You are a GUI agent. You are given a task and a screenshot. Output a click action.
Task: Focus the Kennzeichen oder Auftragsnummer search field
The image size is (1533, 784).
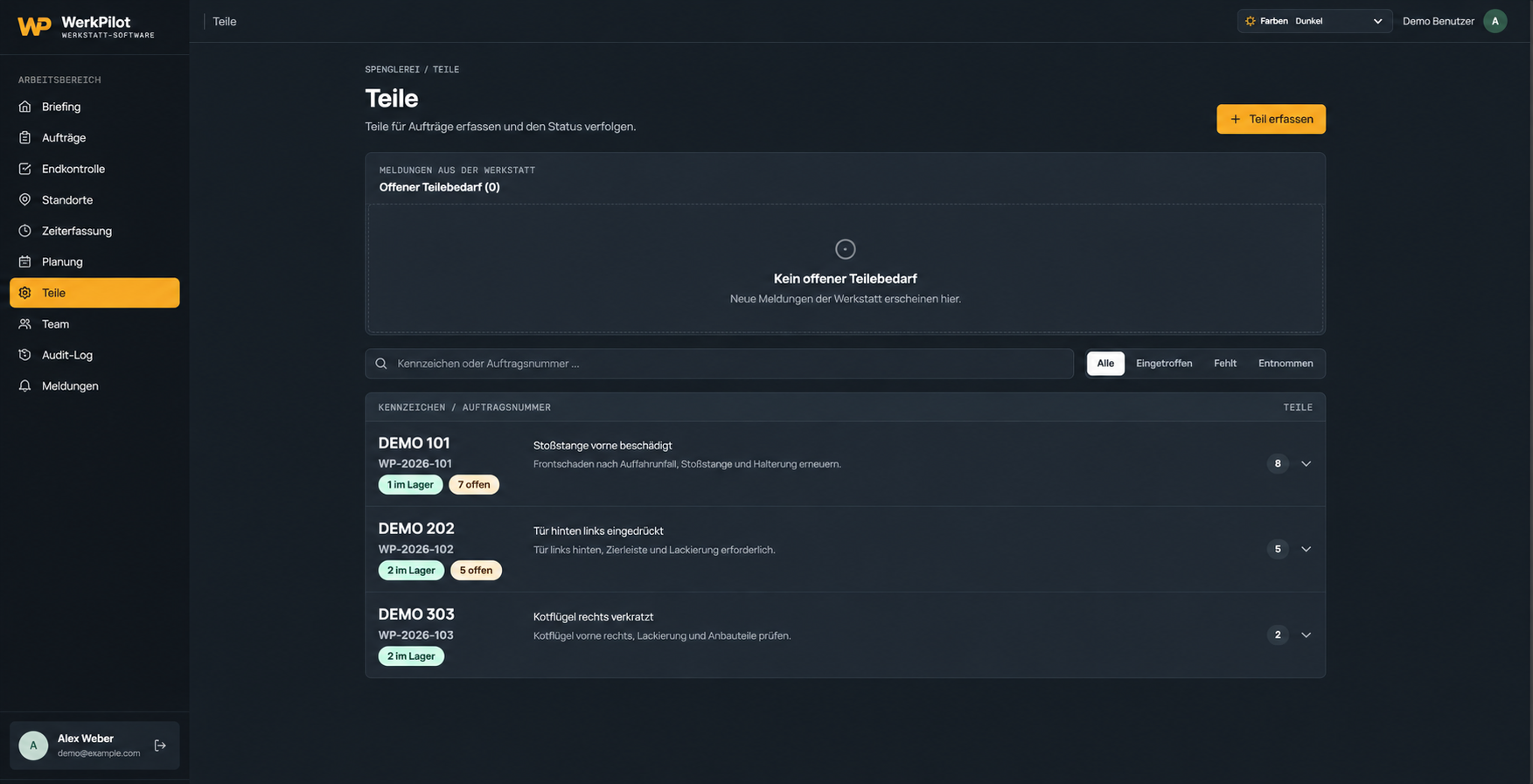719,364
